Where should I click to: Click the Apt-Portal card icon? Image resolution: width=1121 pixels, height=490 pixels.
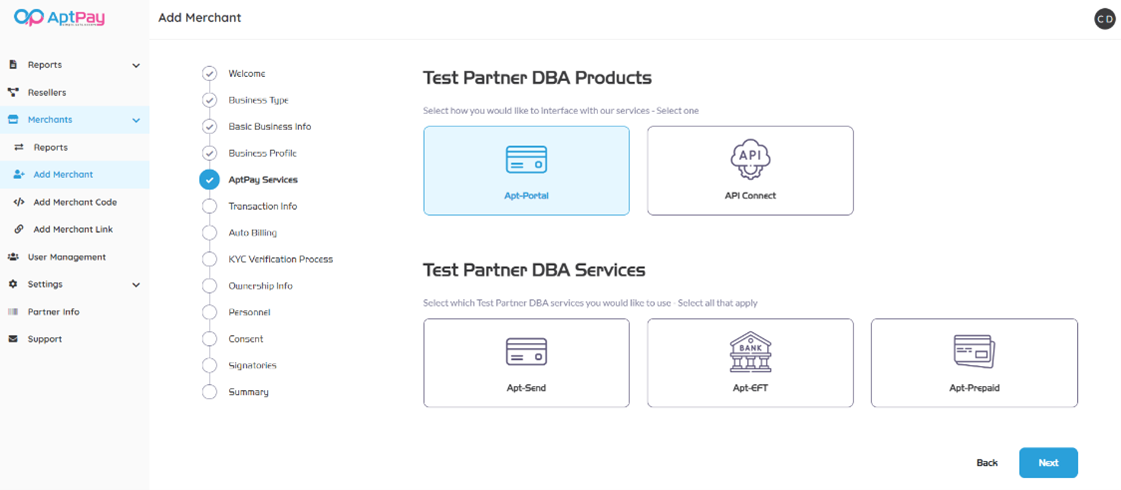(526, 160)
